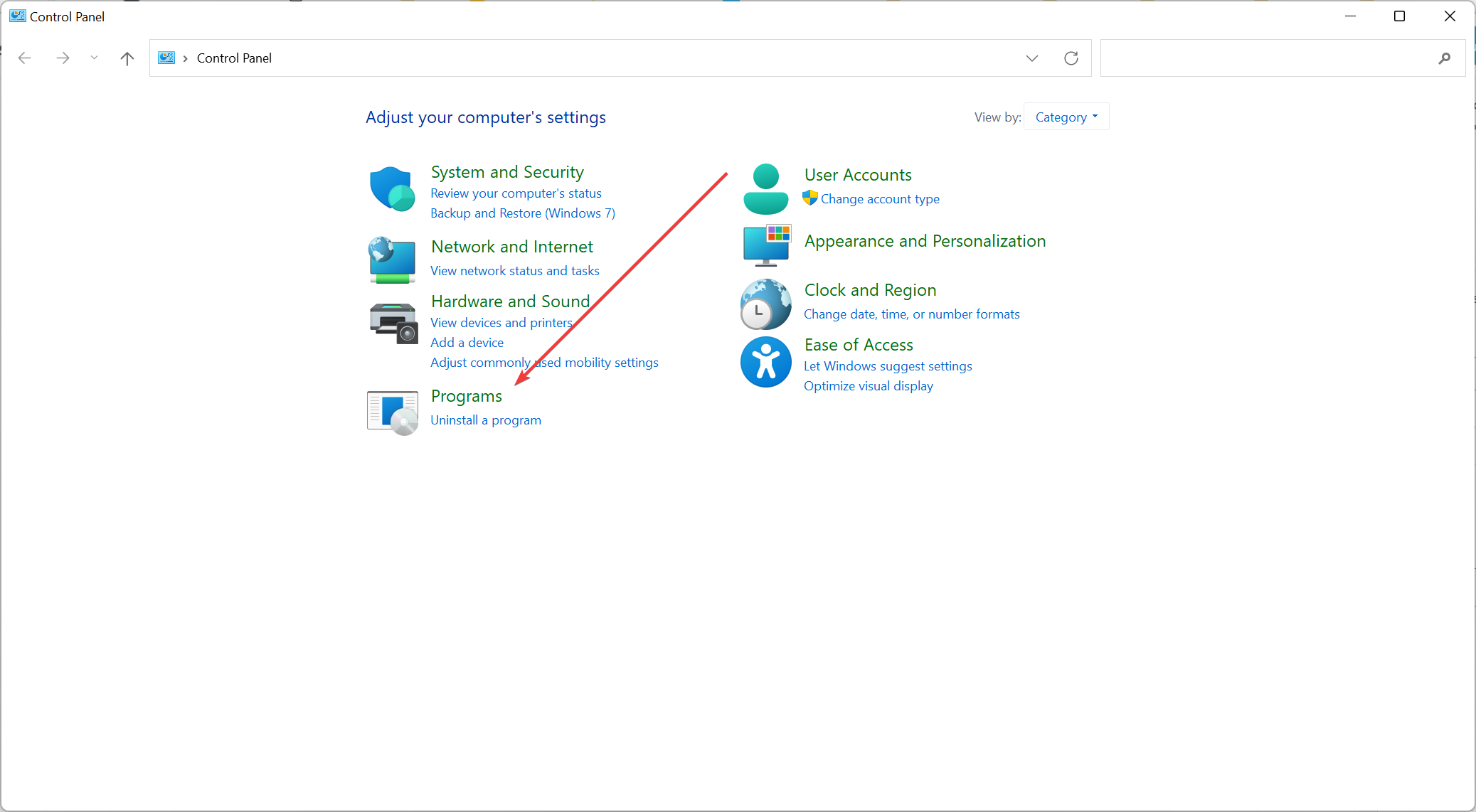Open the Programs category

(466, 396)
